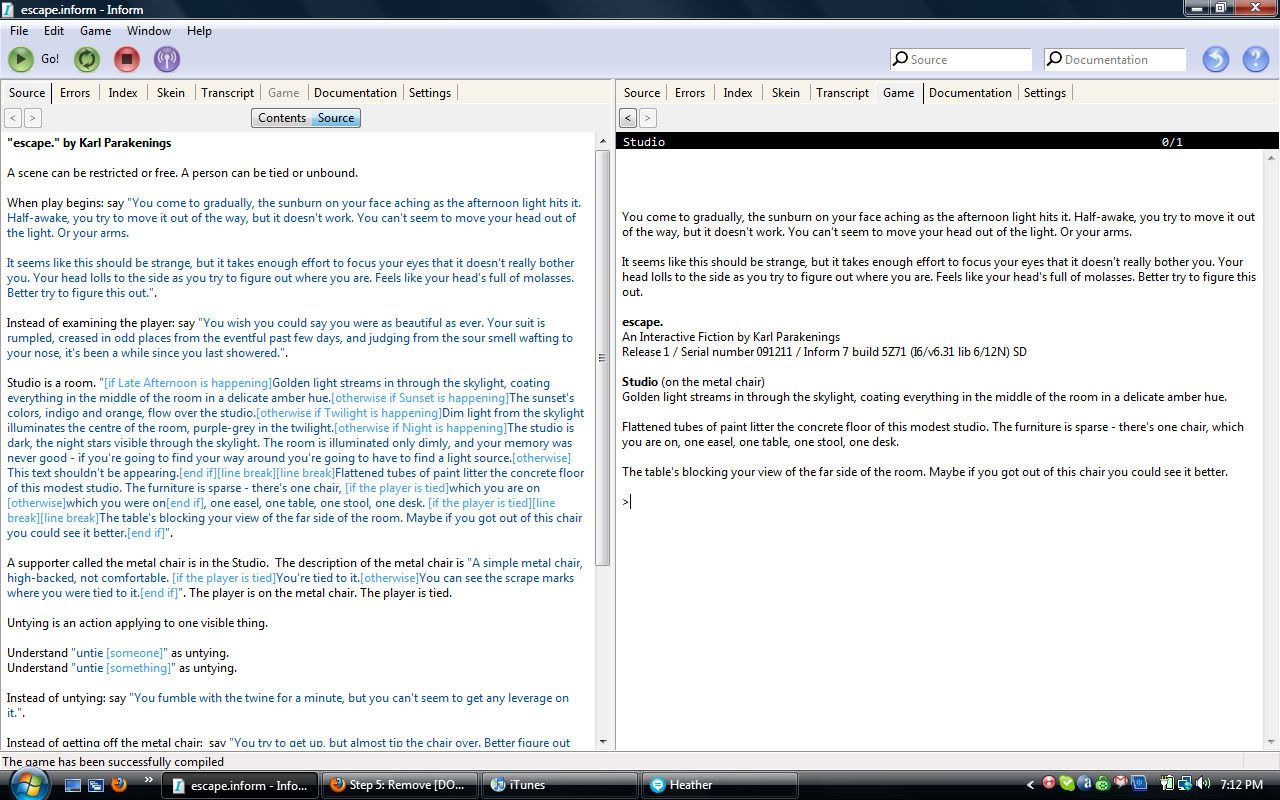The image size is (1280, 800).
Task: Open the Skein tab in left pane
Action: [x=170, y=92]
